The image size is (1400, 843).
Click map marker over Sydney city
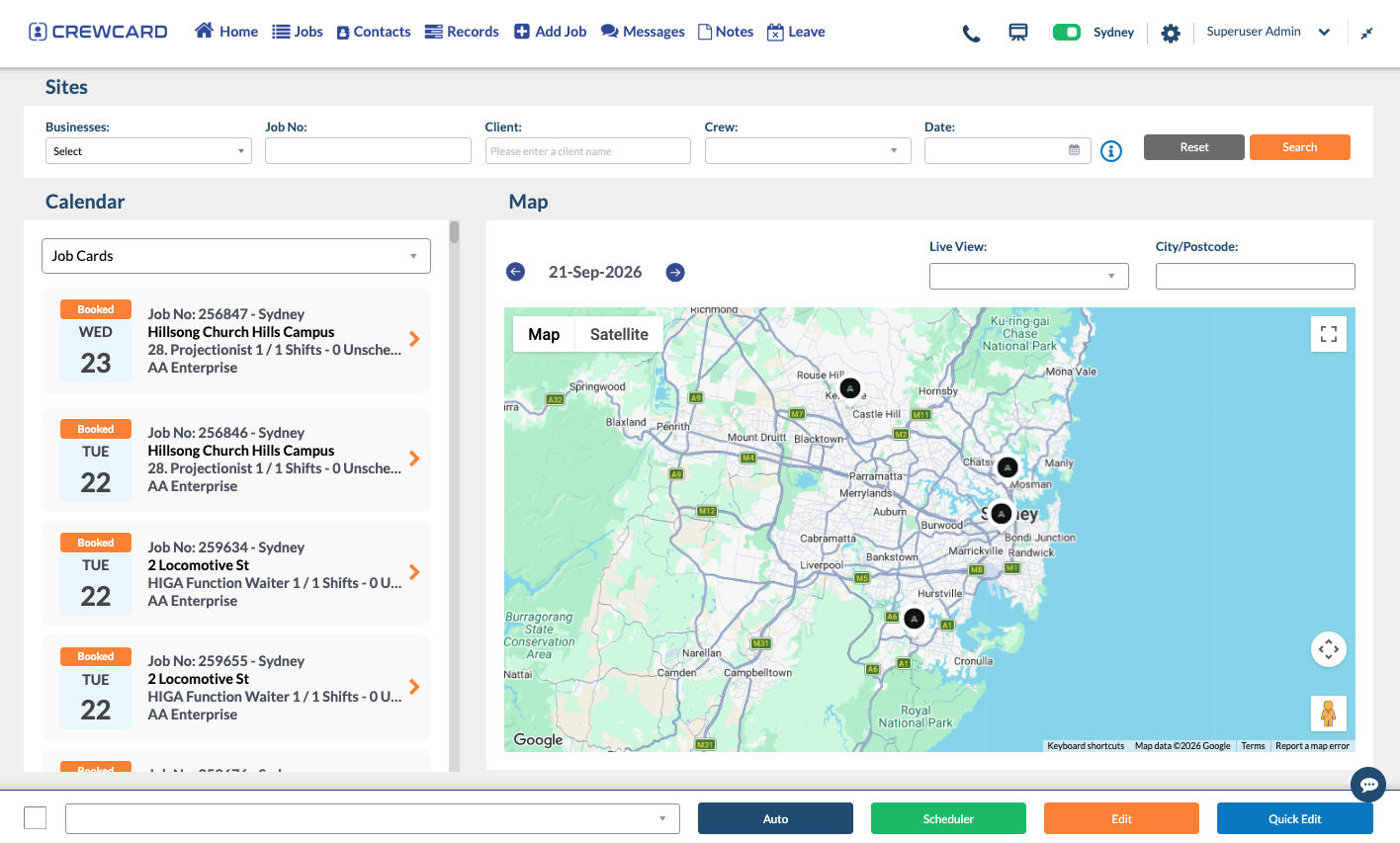(x=1002, y=514)
